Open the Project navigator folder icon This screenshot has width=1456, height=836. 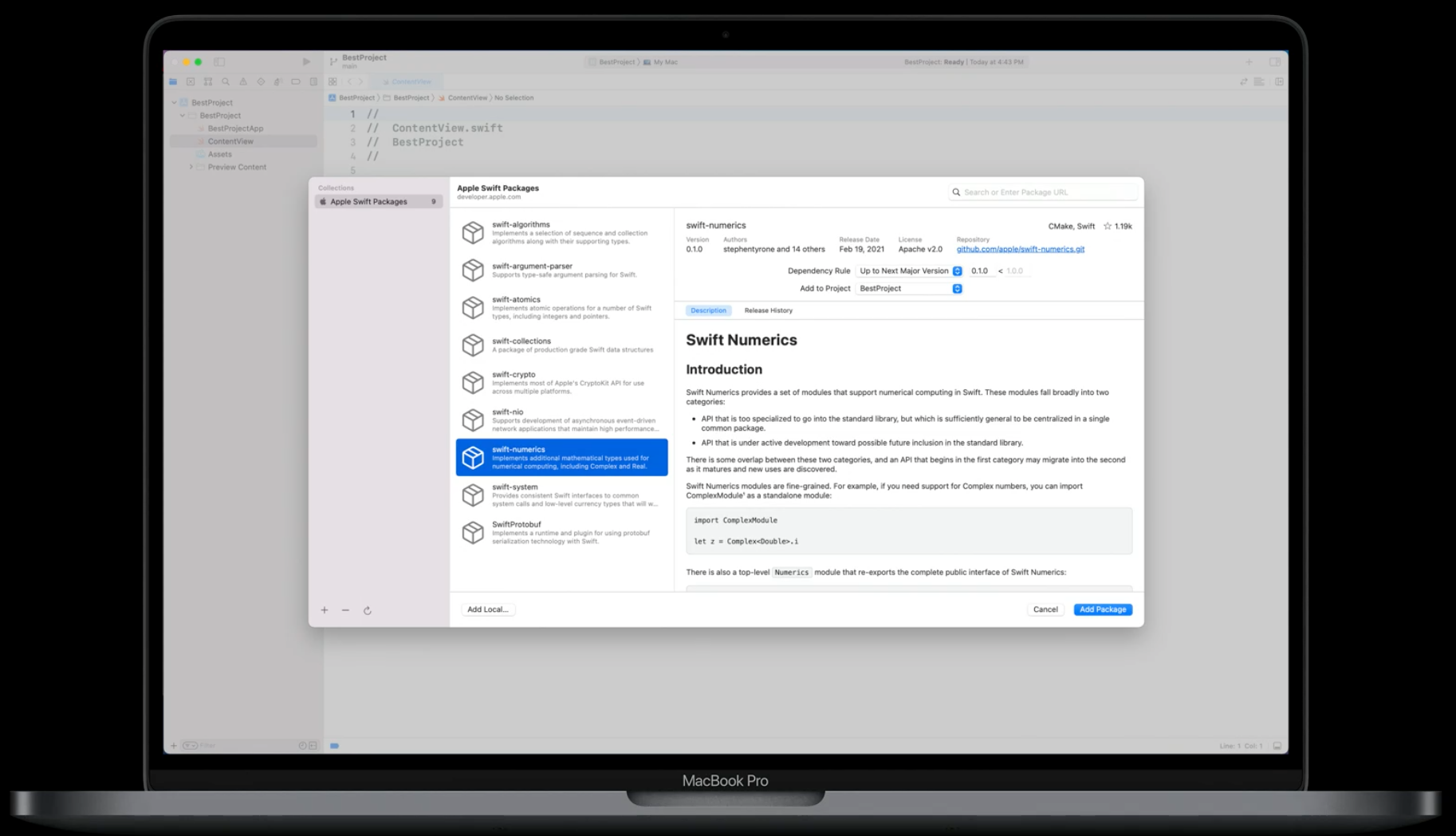pyautogui.click(x=173, y=81)
